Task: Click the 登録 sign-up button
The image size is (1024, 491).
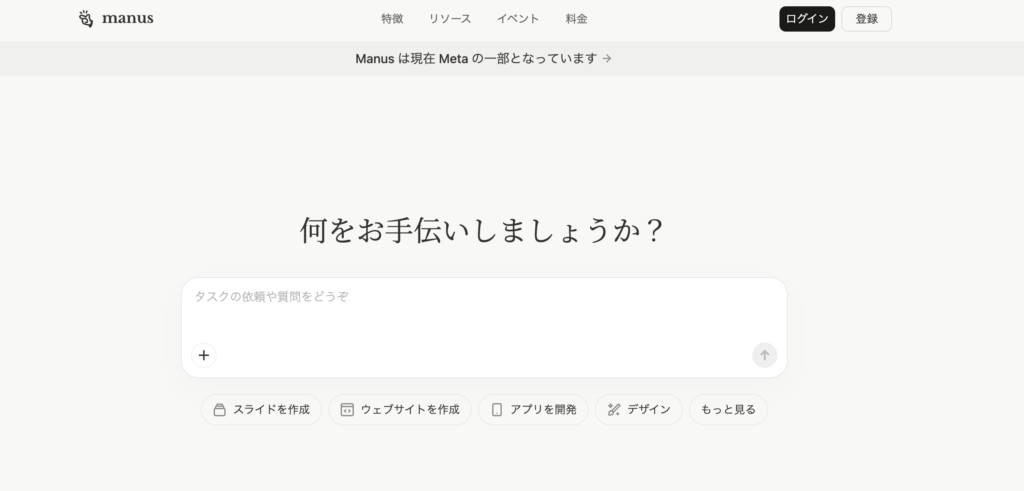Action: [x=866, y=19]
